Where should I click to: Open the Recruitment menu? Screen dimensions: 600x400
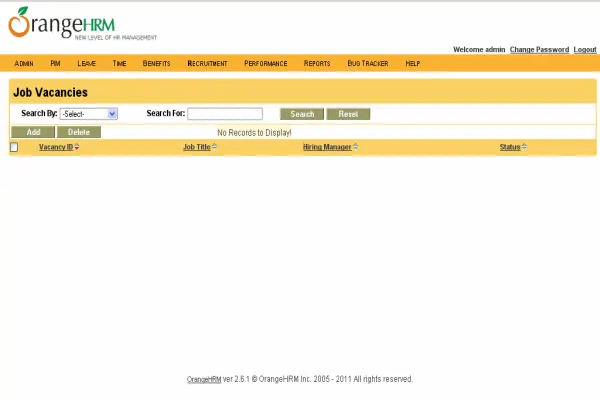click(x=207, y=63)
